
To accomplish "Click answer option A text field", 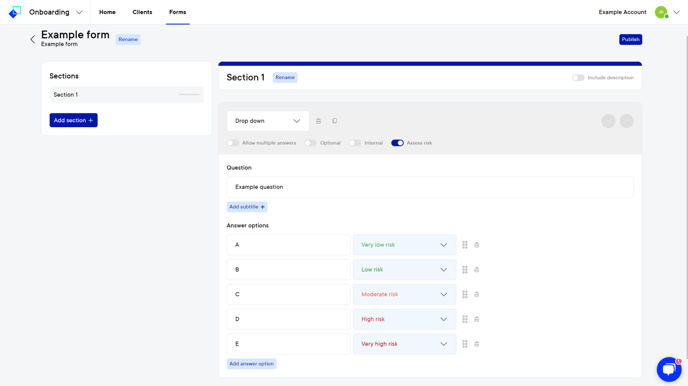I will click(x=288, y=245).
